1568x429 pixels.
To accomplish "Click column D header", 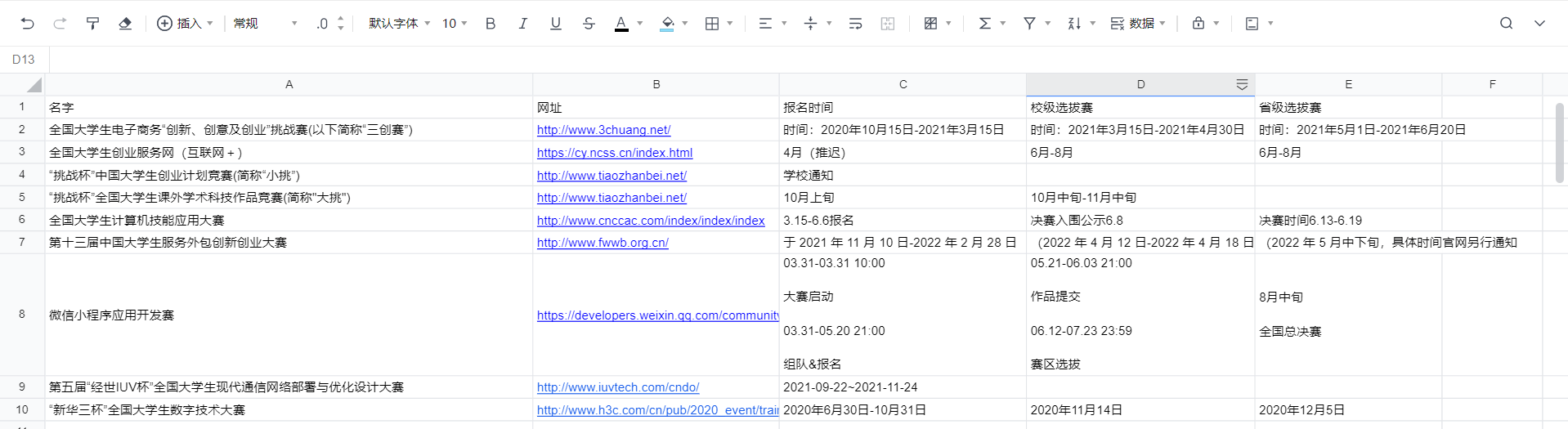I will 1140,84.
